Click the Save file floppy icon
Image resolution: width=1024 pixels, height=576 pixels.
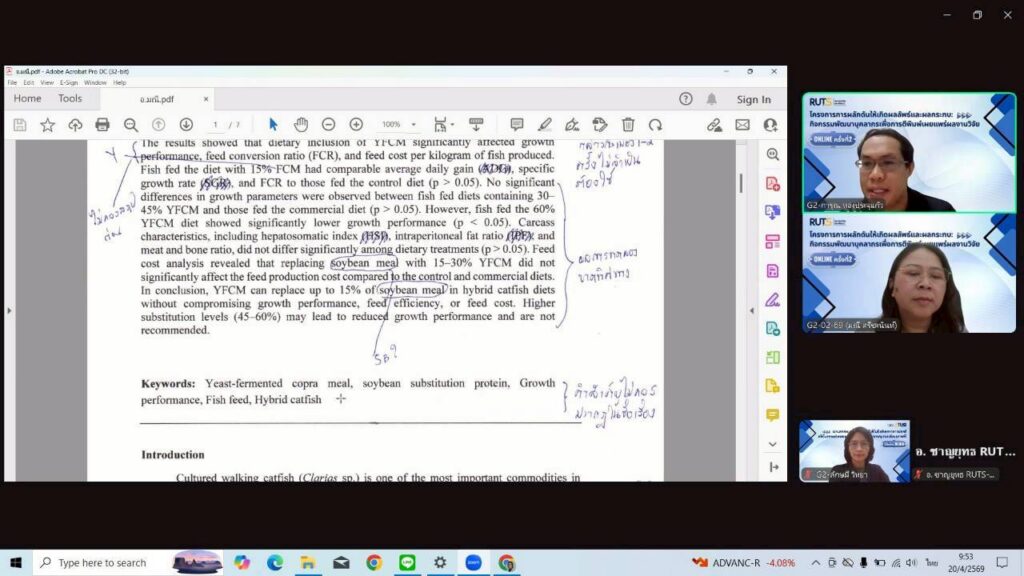click(x=19, y=125)
